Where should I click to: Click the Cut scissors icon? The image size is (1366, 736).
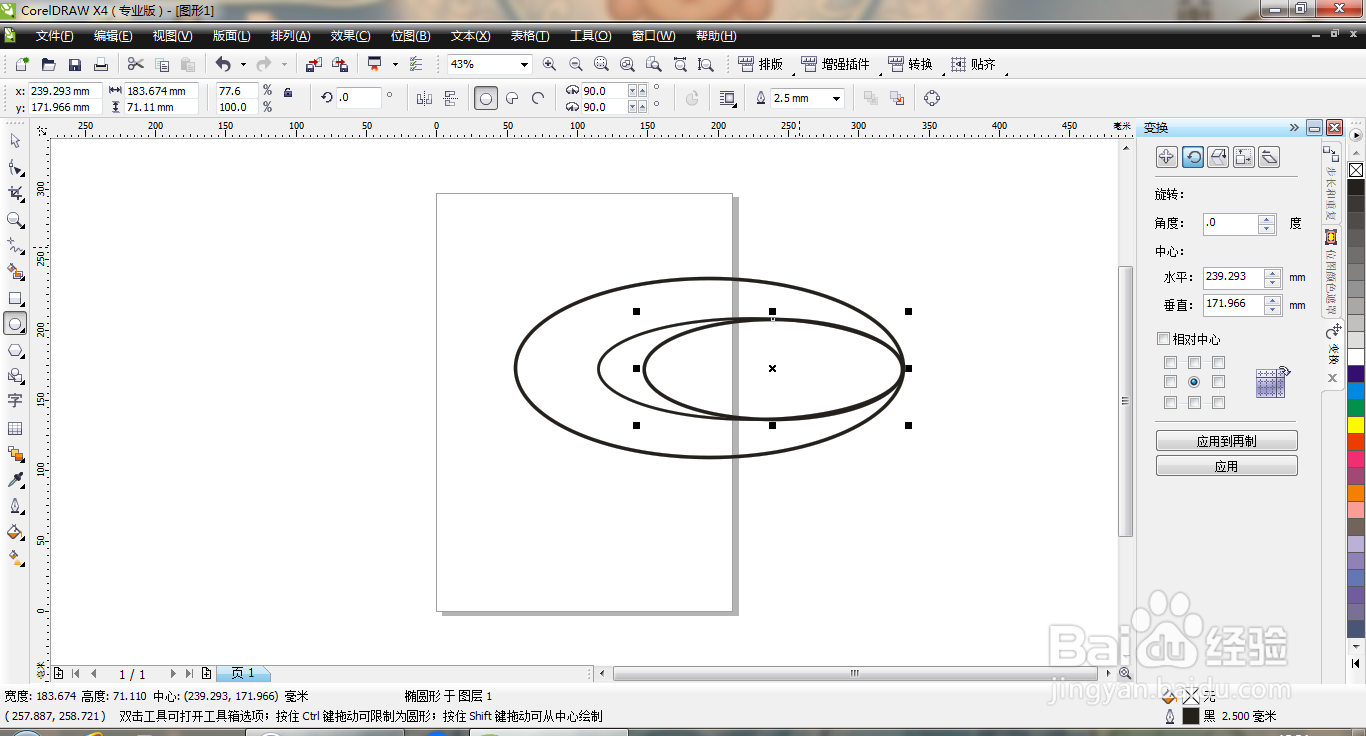[x=136, y=64]
